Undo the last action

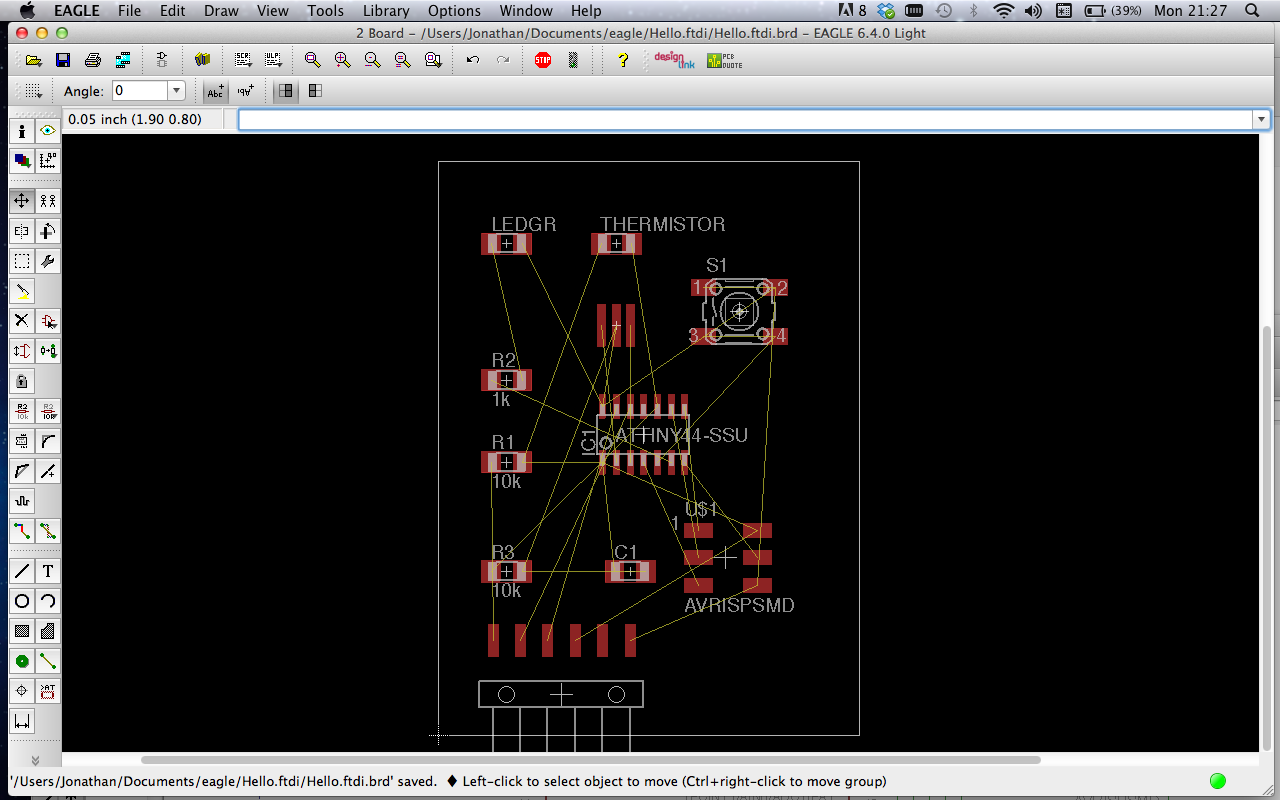(473, 60)
